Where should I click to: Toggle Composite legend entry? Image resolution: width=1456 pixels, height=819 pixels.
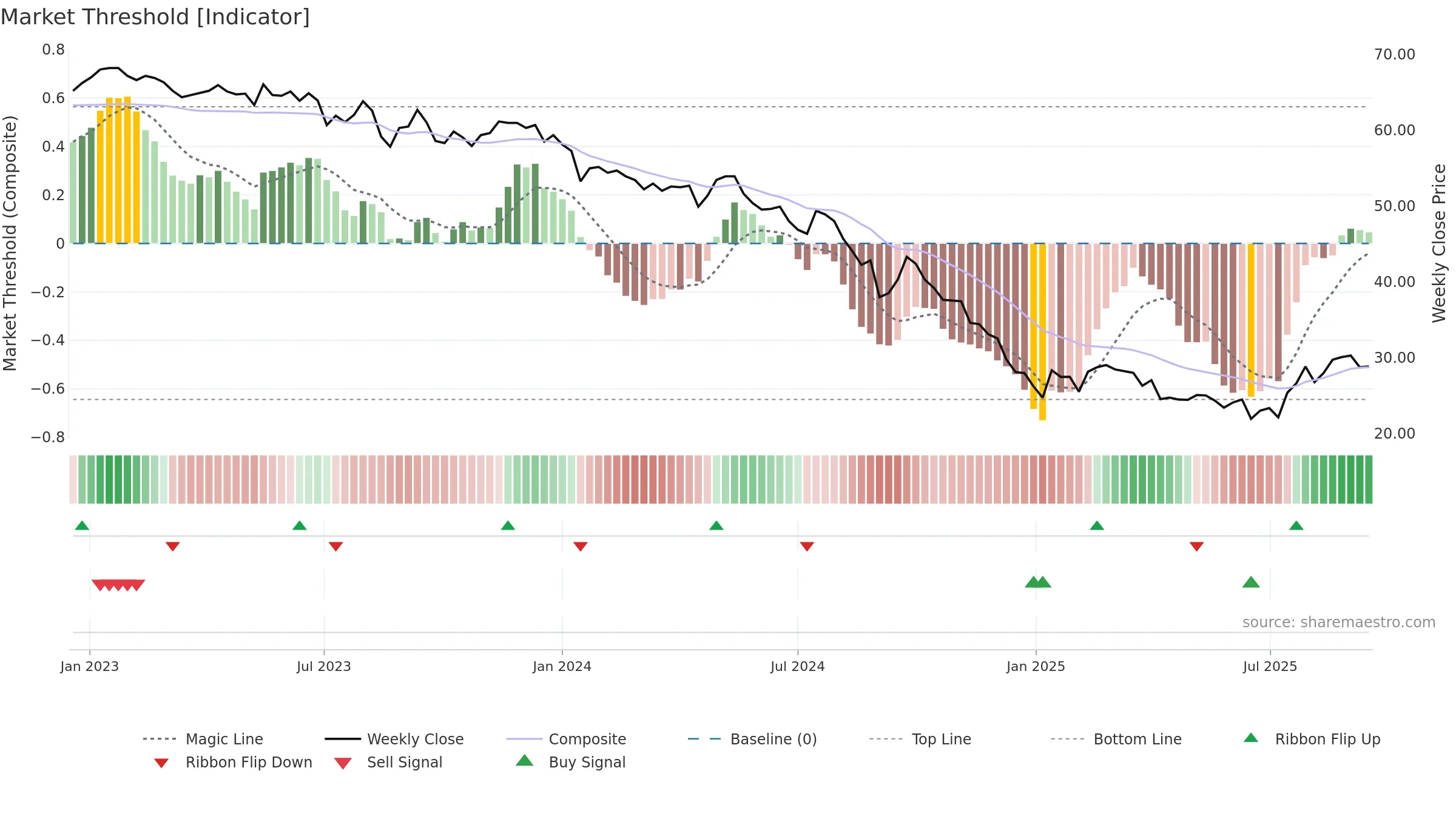coord(566,739)
